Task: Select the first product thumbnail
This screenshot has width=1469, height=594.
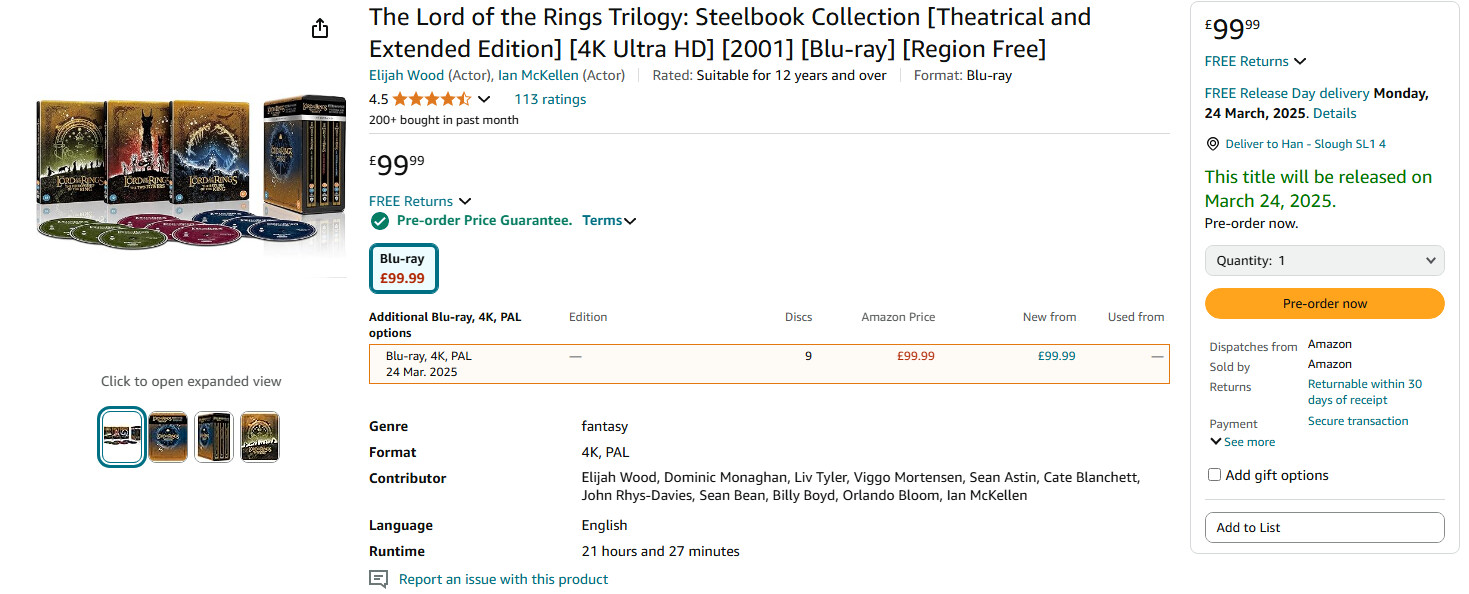Action: click(x=122, y=437)
